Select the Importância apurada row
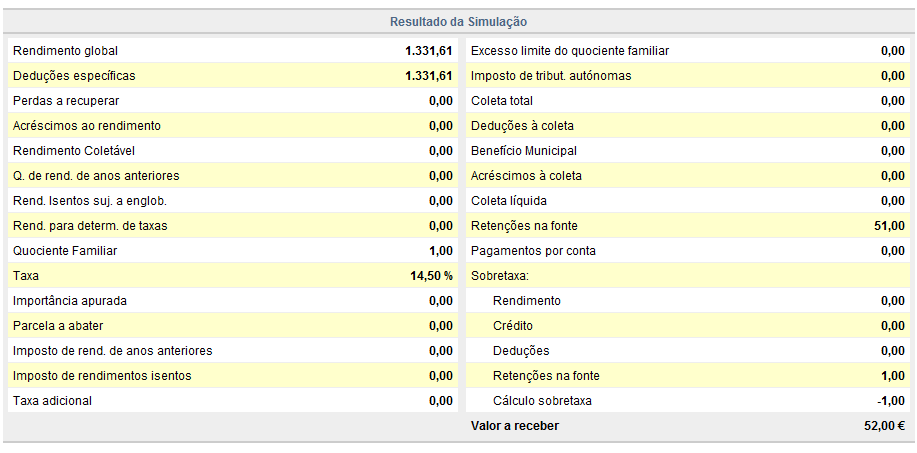 (233, 301)
